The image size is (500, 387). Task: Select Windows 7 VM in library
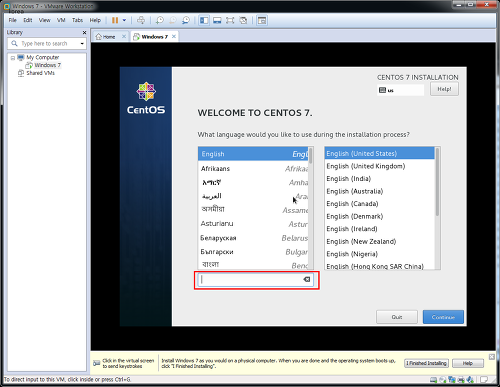click(47, 65)
